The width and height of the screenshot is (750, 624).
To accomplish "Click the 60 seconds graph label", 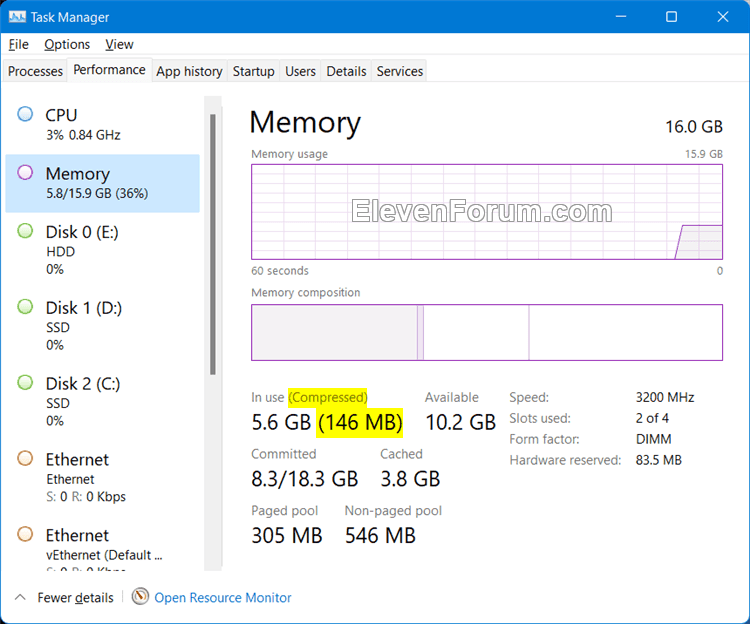I will [280, 271].
